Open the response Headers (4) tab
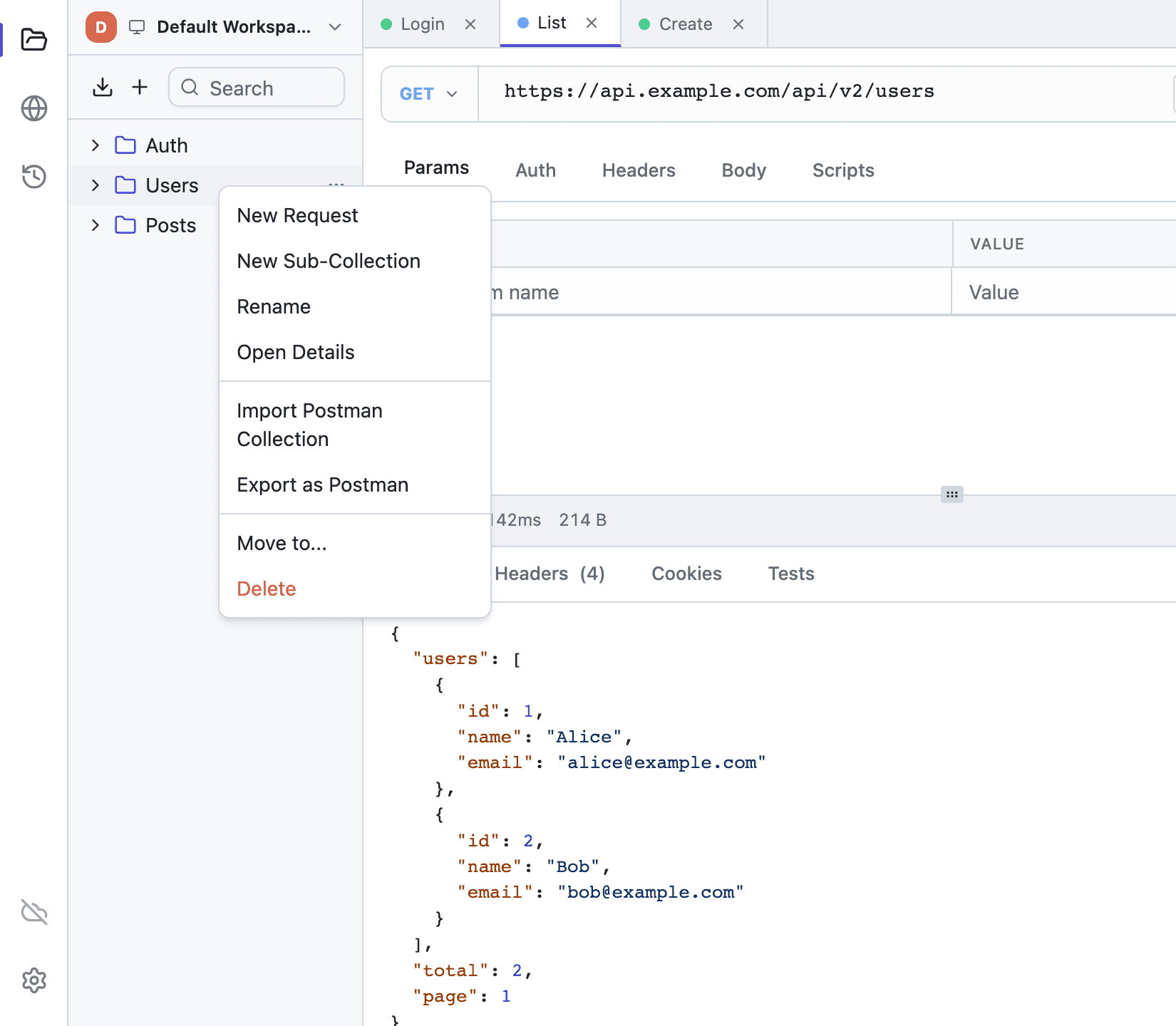Image resolution: width=1176 pixels, height=1026 pixels. point(550,574)
